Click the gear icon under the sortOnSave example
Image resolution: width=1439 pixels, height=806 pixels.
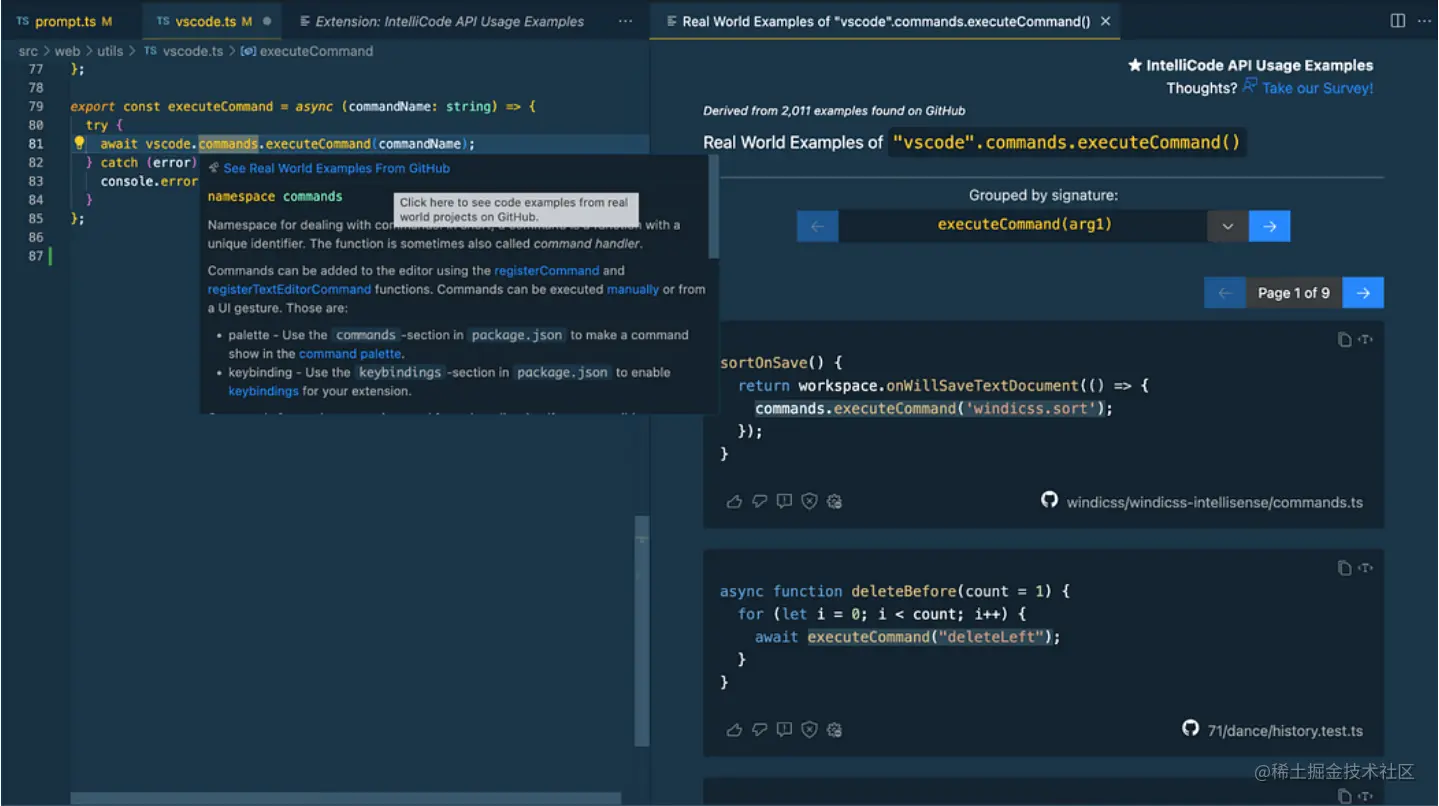[x=835, y=502]
